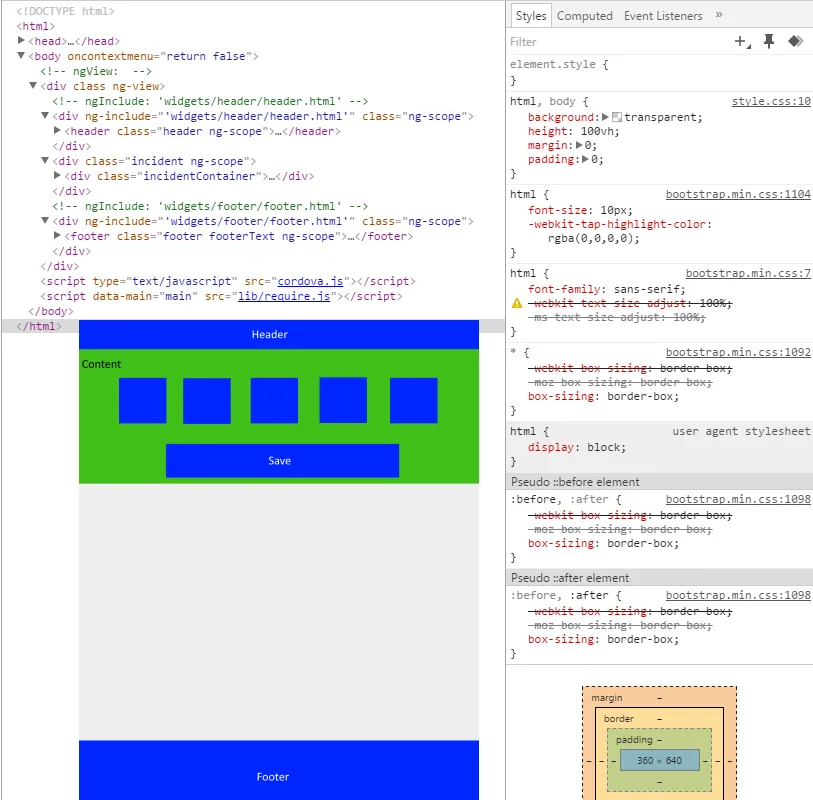The height and width of the screenshot is (800, 813).
Task: Click the warning icon beside -webkit-text-size-adjust
Action: tap(517, 303)
